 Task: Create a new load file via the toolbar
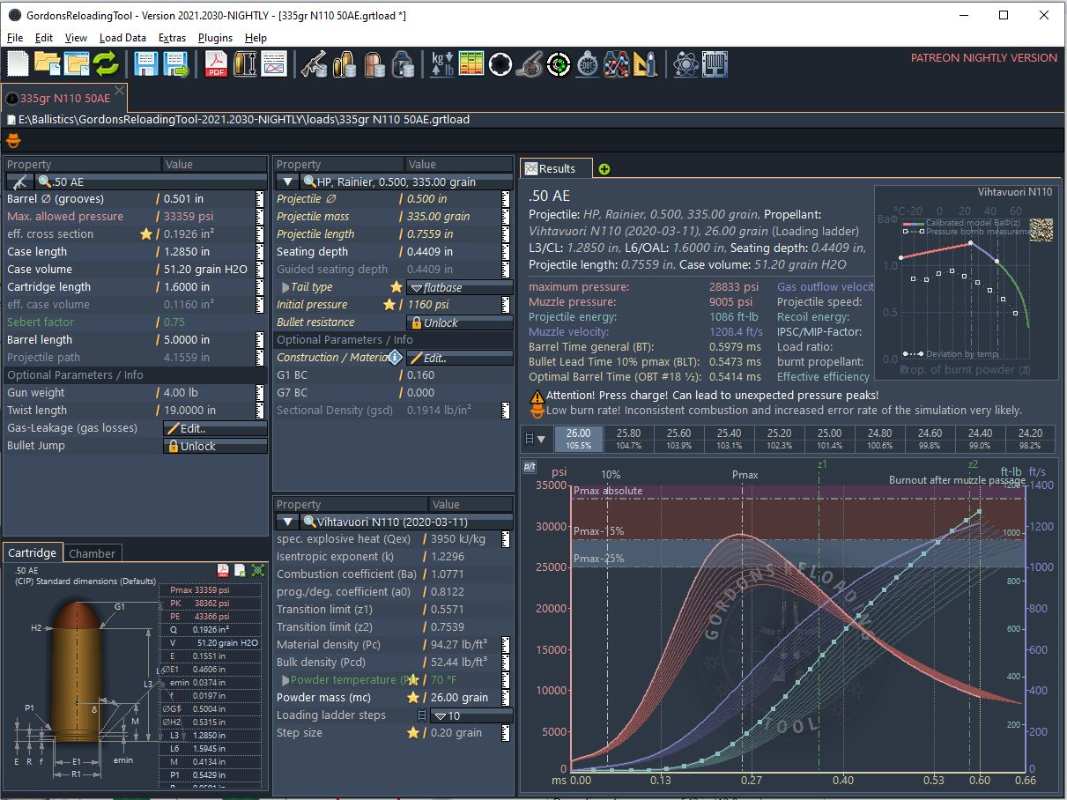(x=18, y=64)
